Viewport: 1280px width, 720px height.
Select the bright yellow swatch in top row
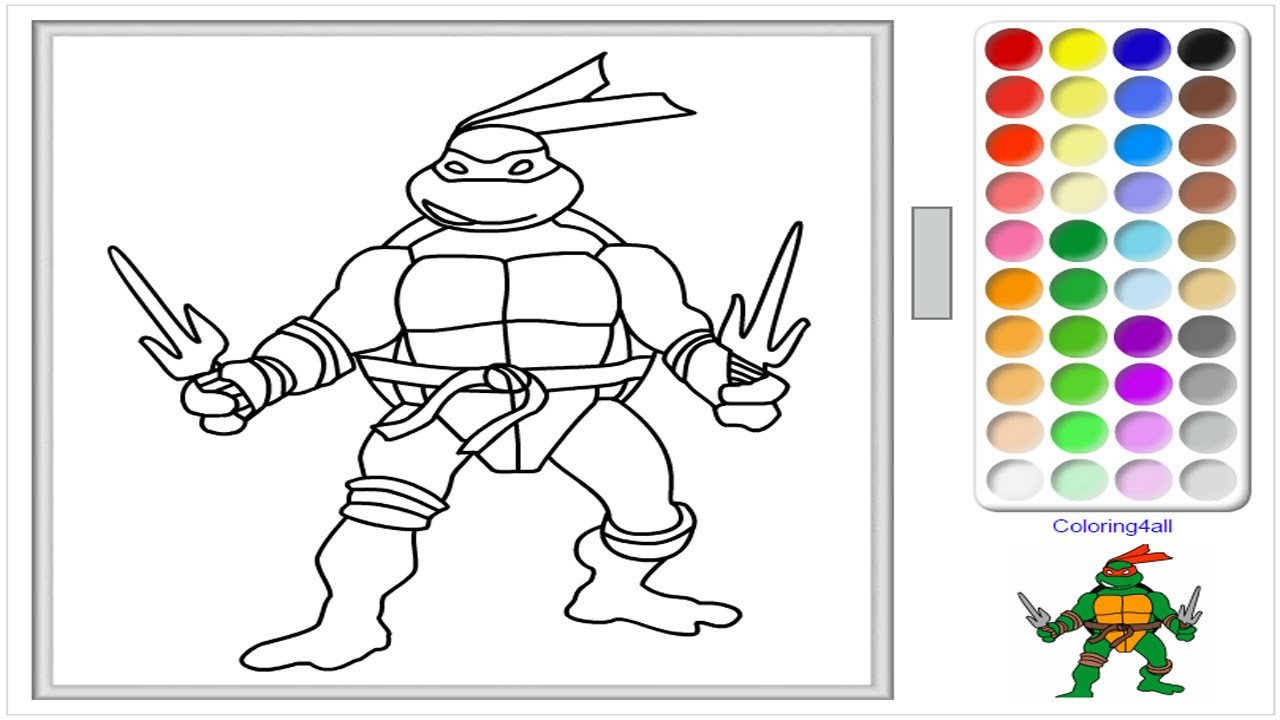point(1078,49)
